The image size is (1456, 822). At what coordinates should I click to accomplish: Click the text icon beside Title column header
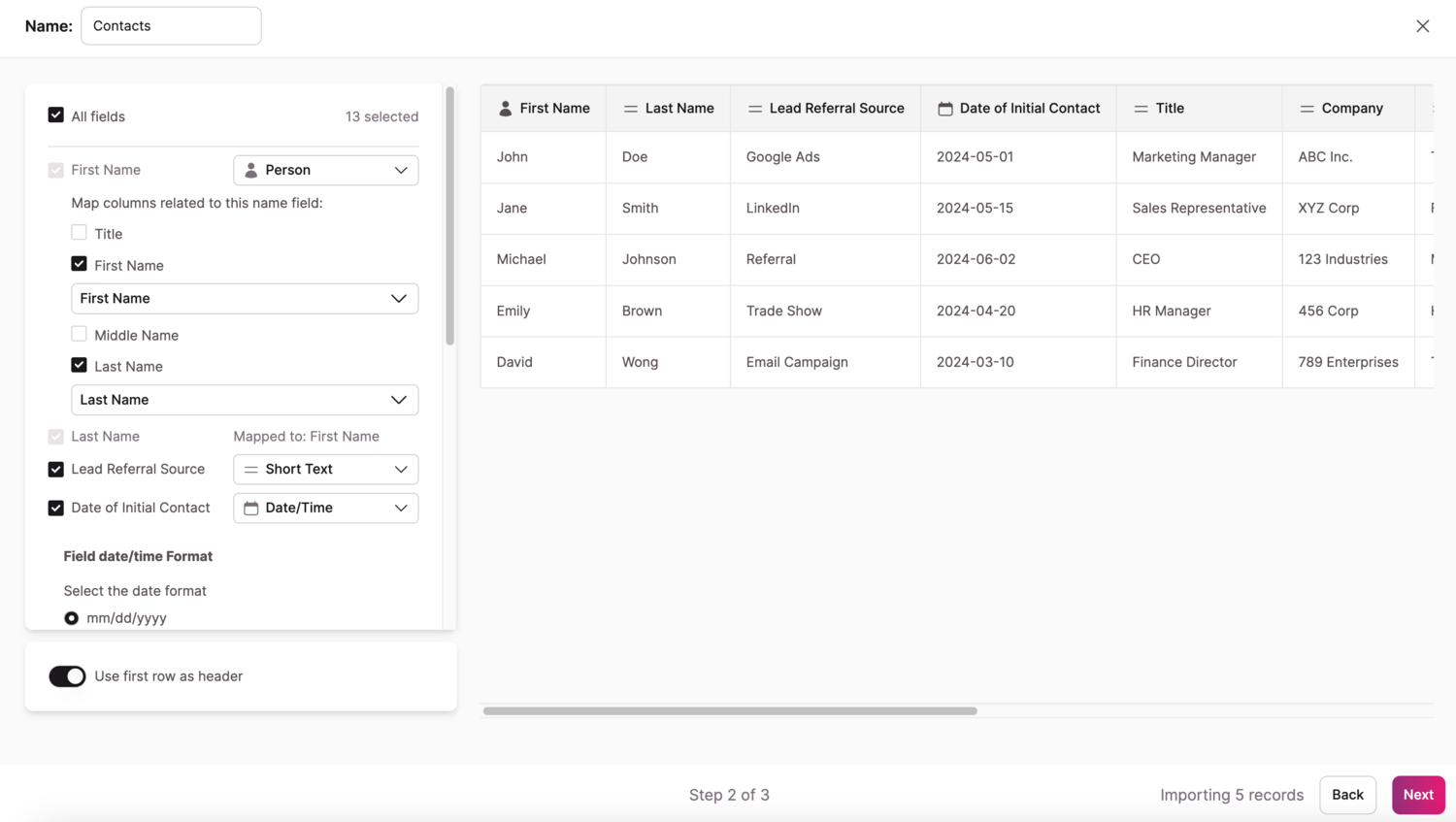1141,109
